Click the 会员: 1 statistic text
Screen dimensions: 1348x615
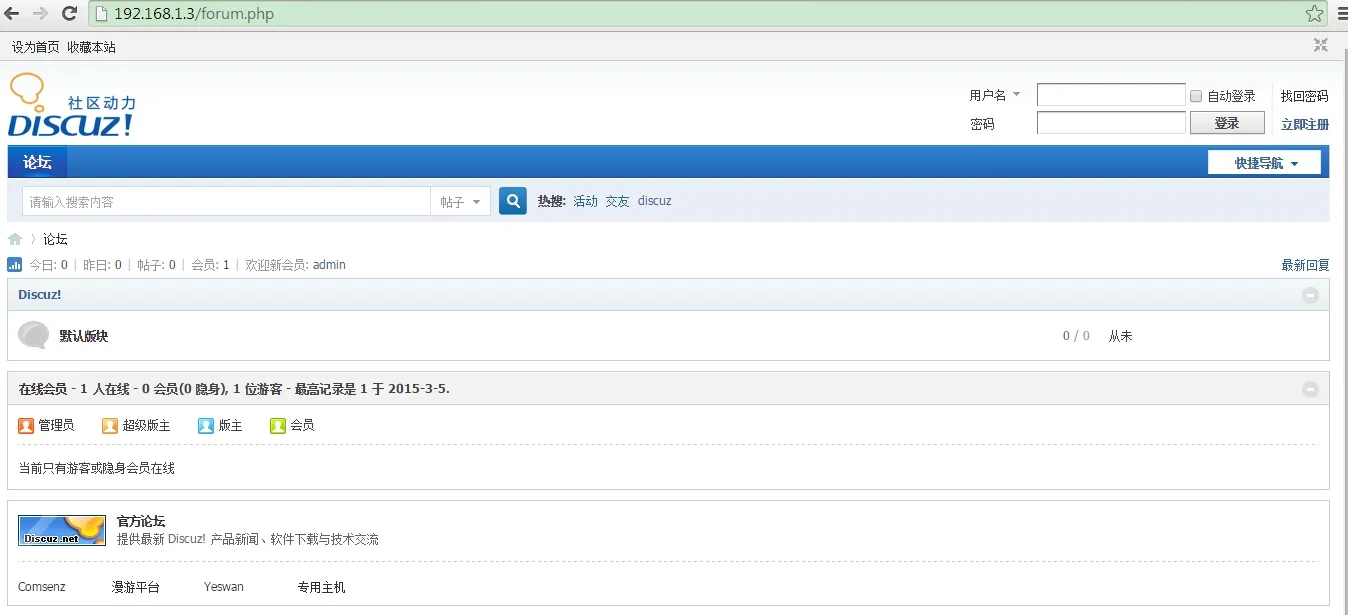[x=210, y=265]
